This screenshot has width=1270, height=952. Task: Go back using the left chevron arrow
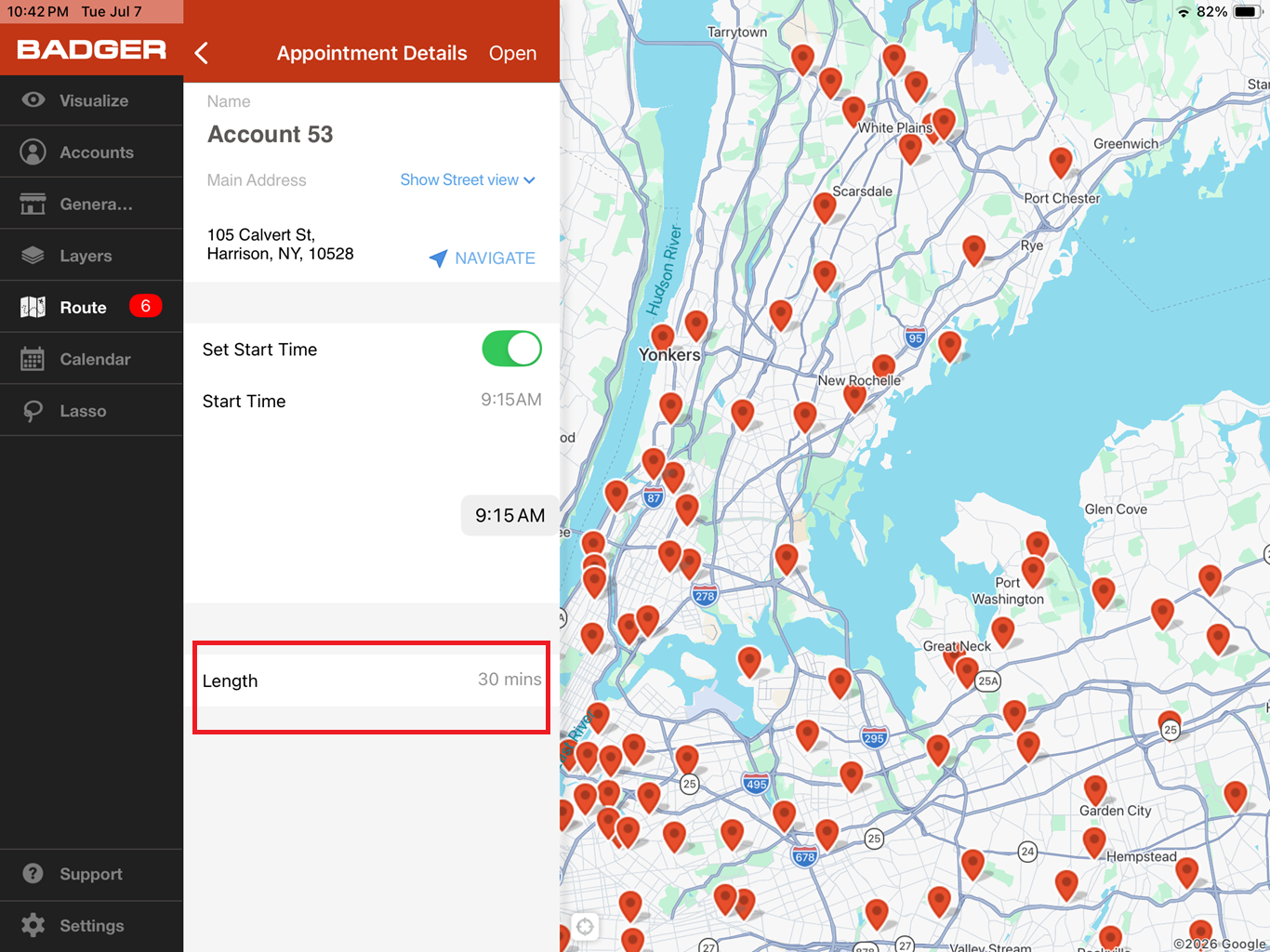pos(202,53)
